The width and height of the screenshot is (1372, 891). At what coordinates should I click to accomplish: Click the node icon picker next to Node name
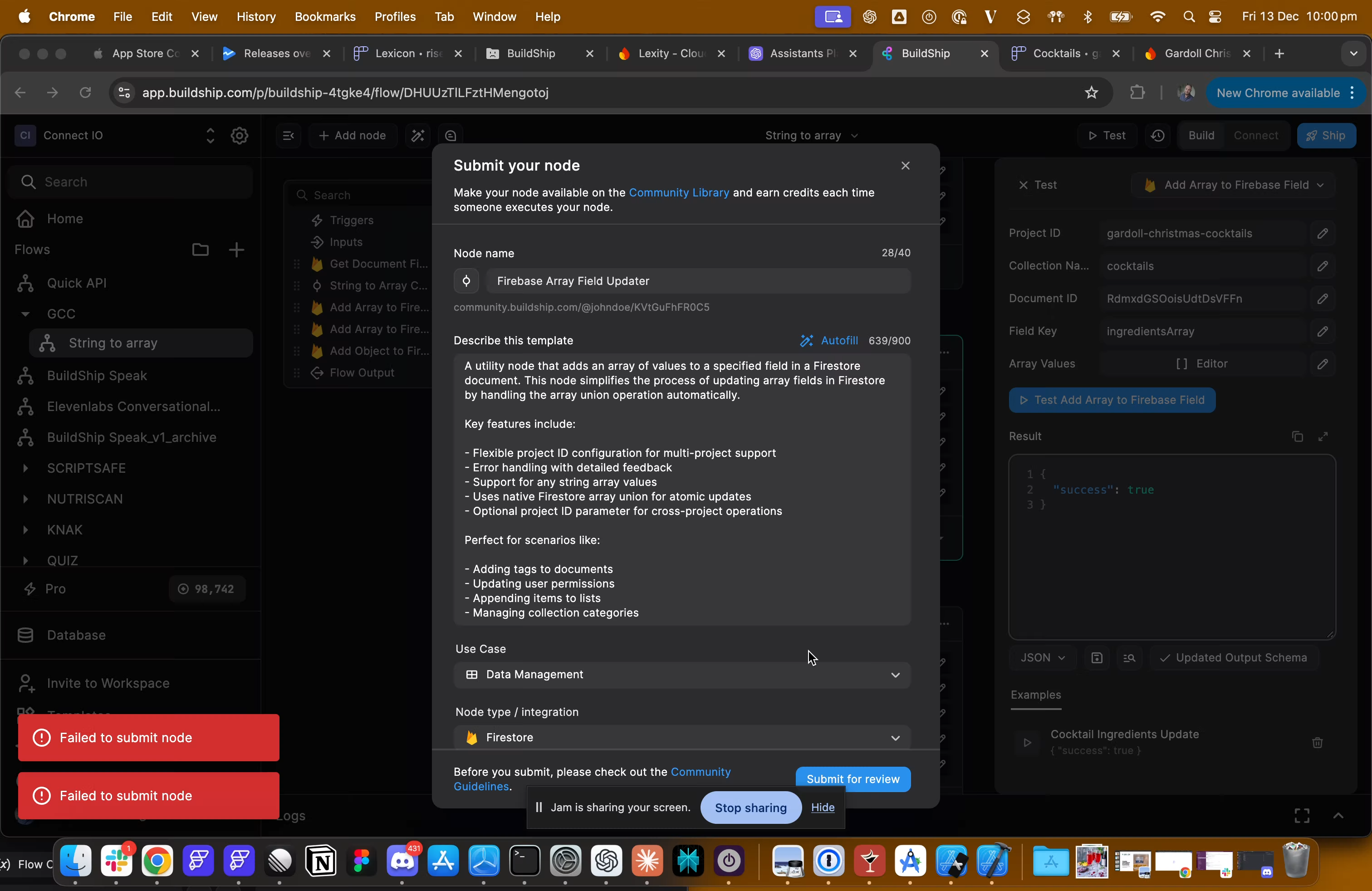466,281
